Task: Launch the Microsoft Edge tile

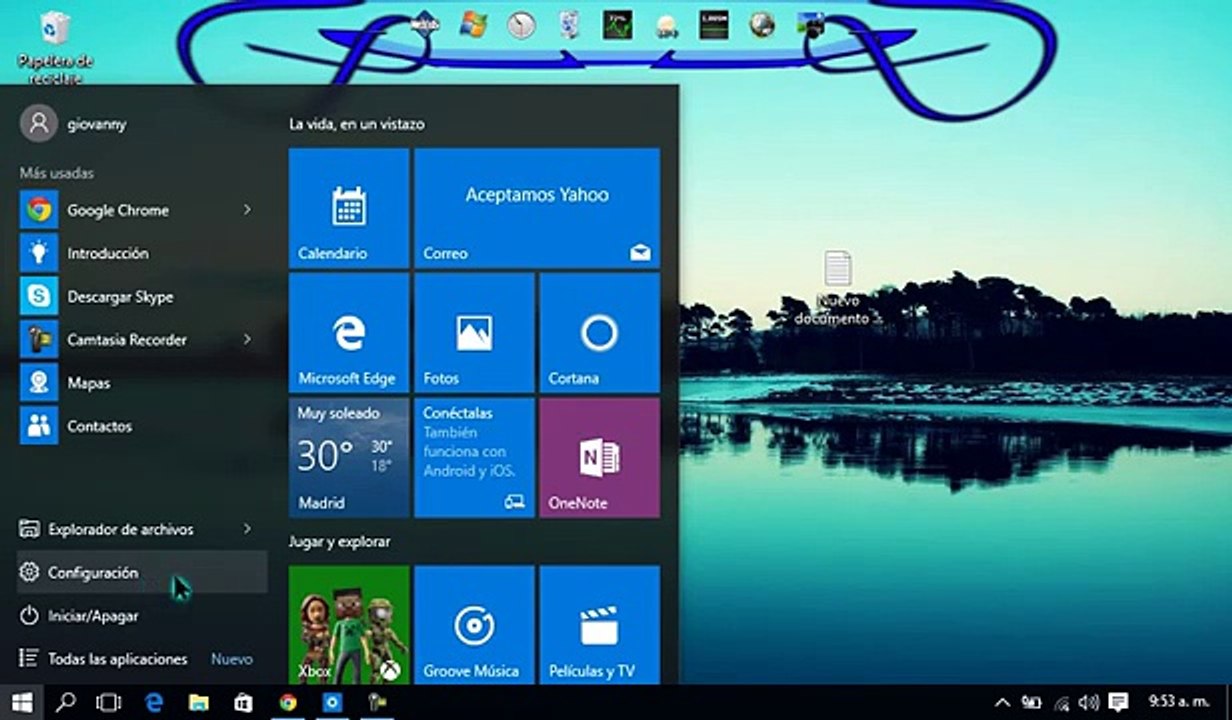Action: pyautogui.click(x=349, y=333)
